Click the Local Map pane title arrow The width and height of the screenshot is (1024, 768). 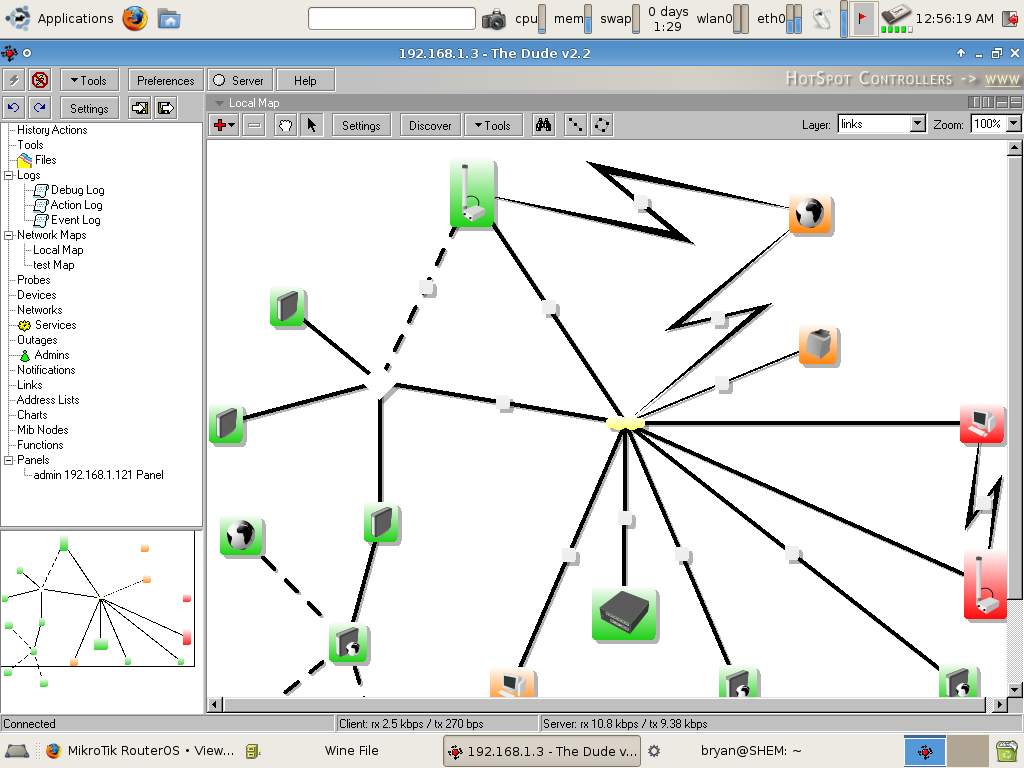click(x=219, y=103)
